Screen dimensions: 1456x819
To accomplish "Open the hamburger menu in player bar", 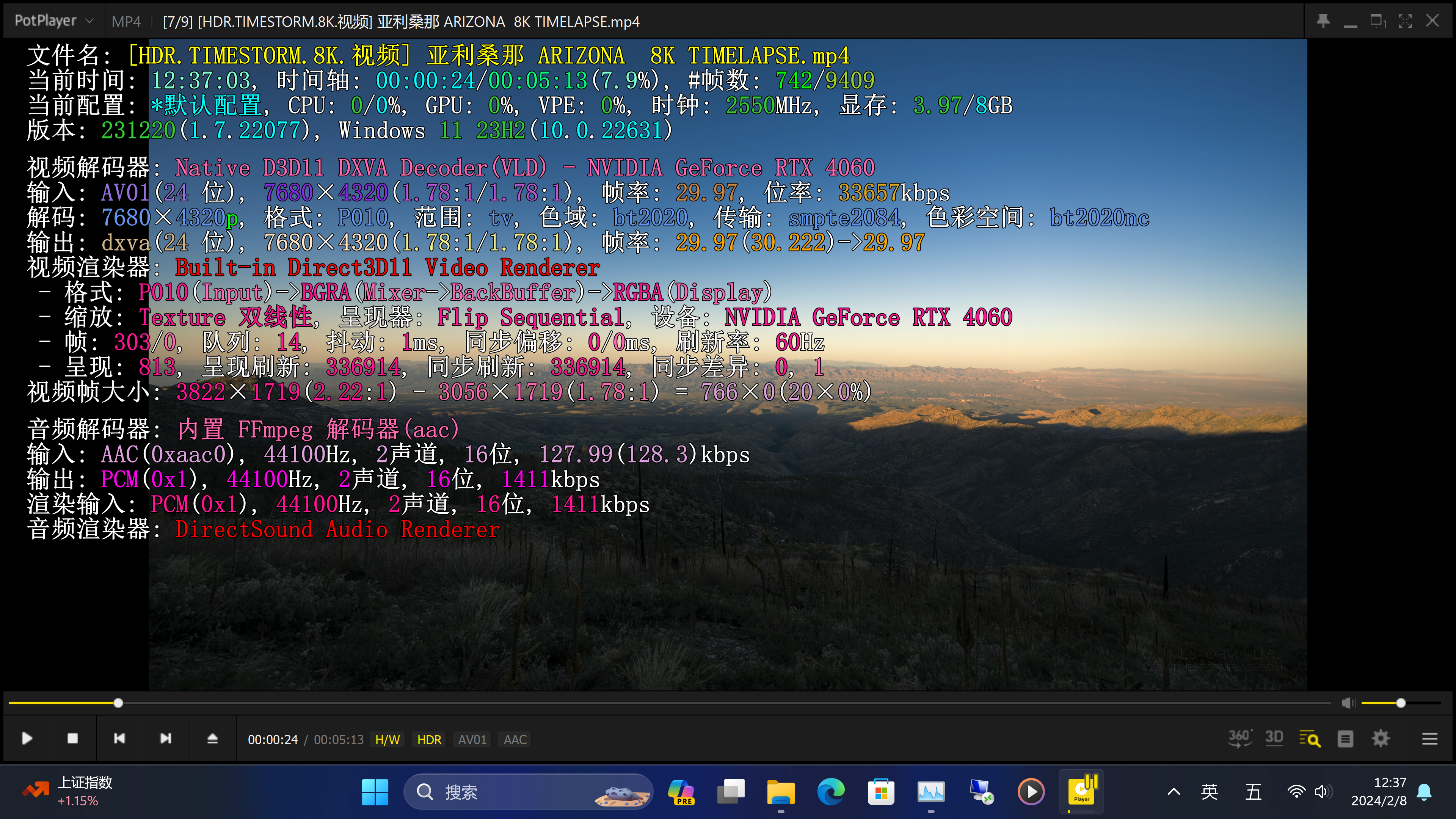I will pos(1429,739).
